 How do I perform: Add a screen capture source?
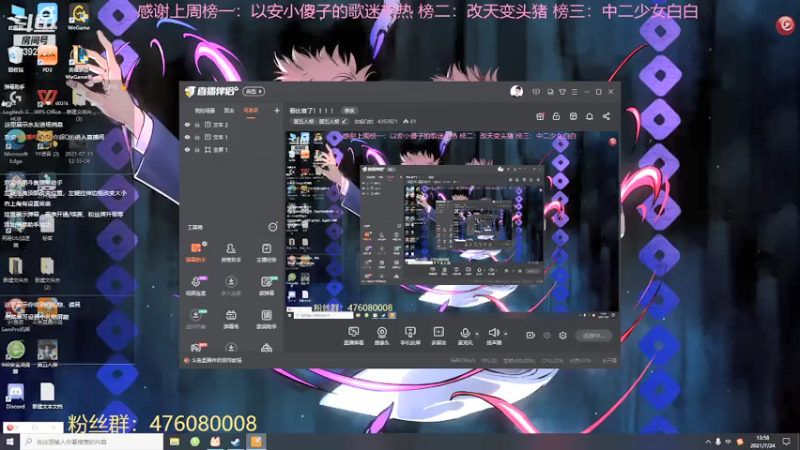(354, 336)
